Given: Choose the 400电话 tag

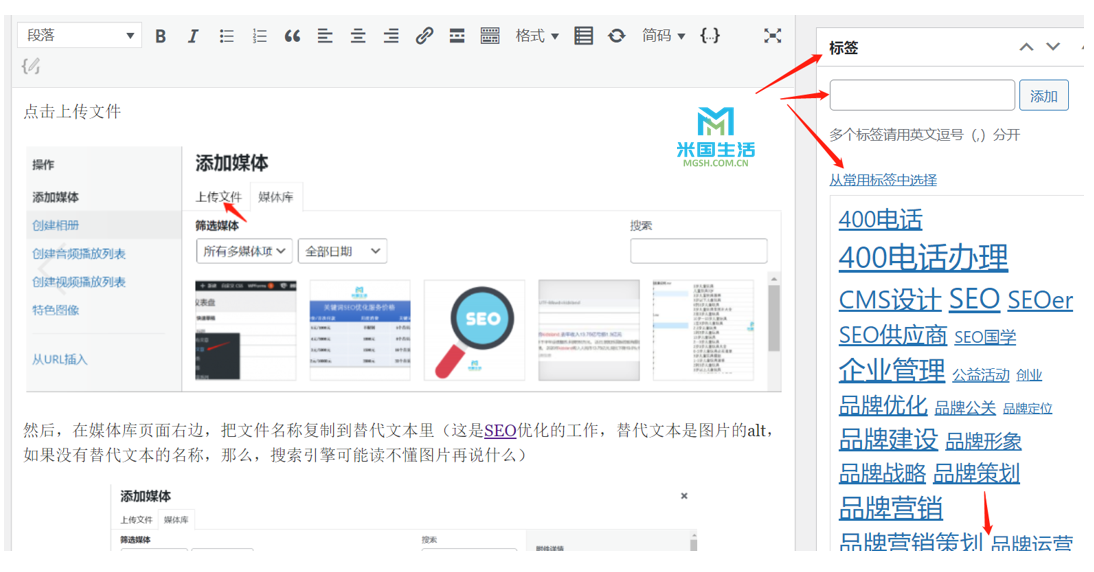Looking at the screenshot, I should click(x=881, y=220).
